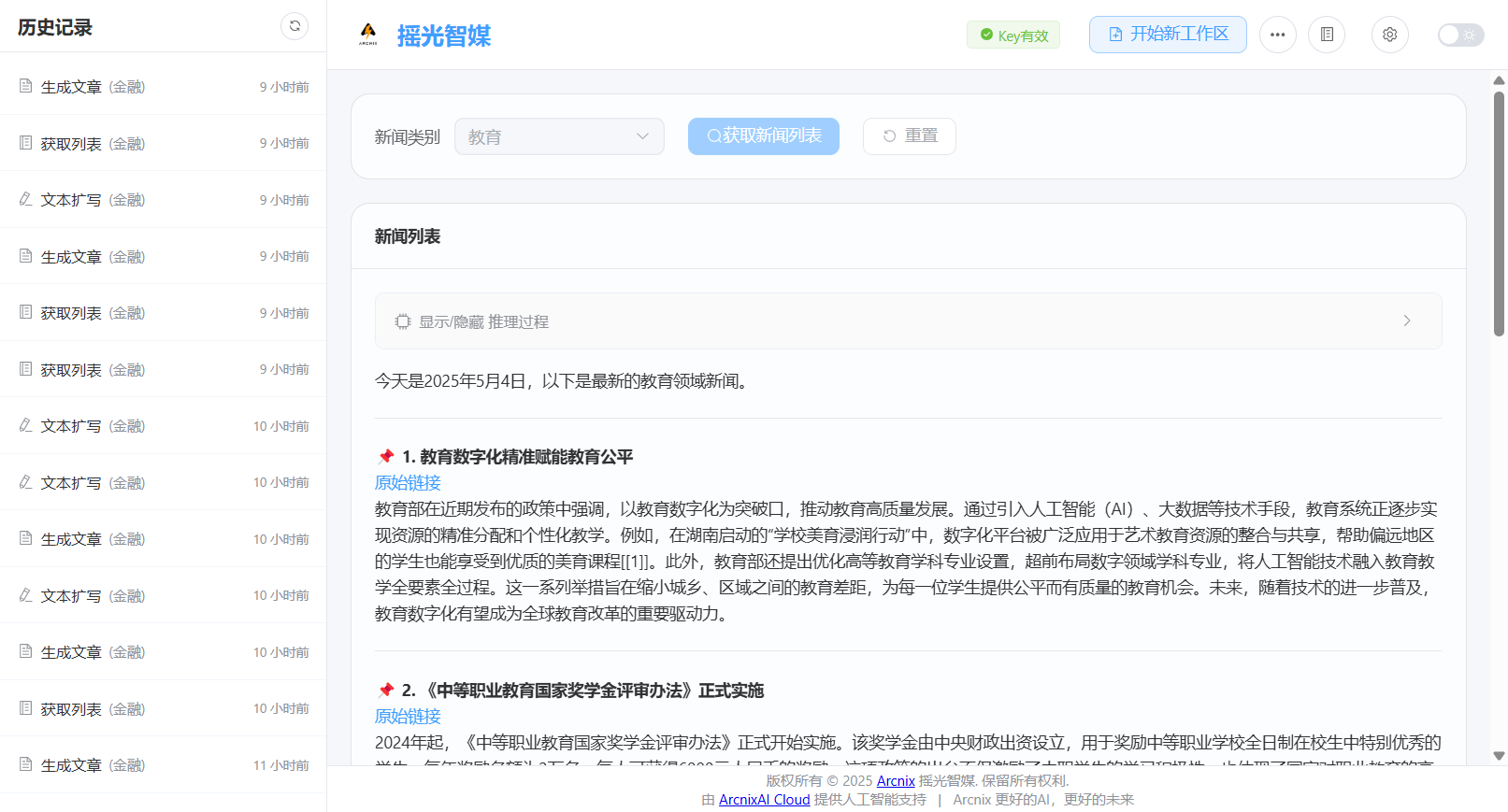Viewport: 1508px width, 812px height.
Task: Follow the ArcnixAI Cloud footer link
Action: (x=764, y=800)
